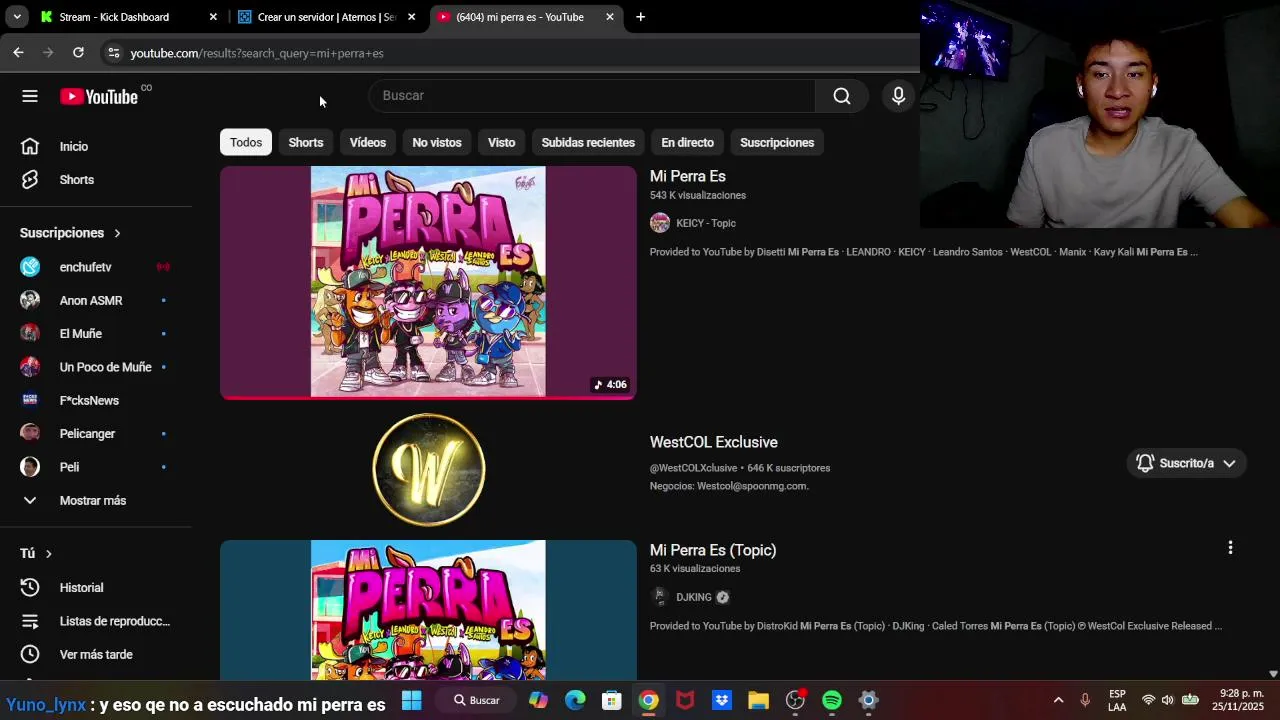Open KEICY - Topic channel link

click(706, 223)
